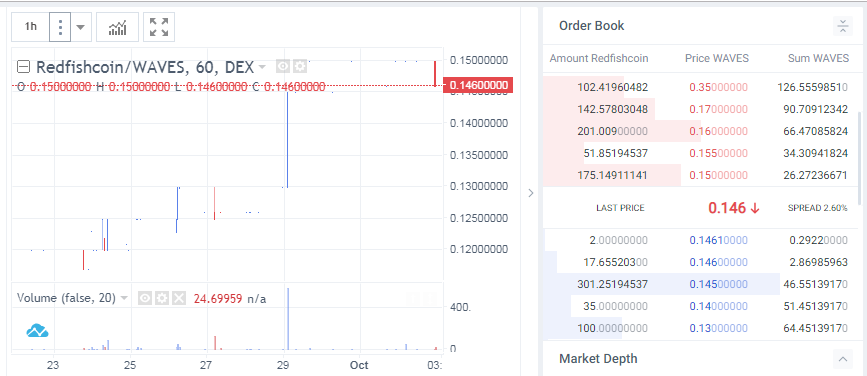Open the Redfishcoin/WAVES title dropdown arrow
This screenshot has height=376, width=867.
click(262, 67)
